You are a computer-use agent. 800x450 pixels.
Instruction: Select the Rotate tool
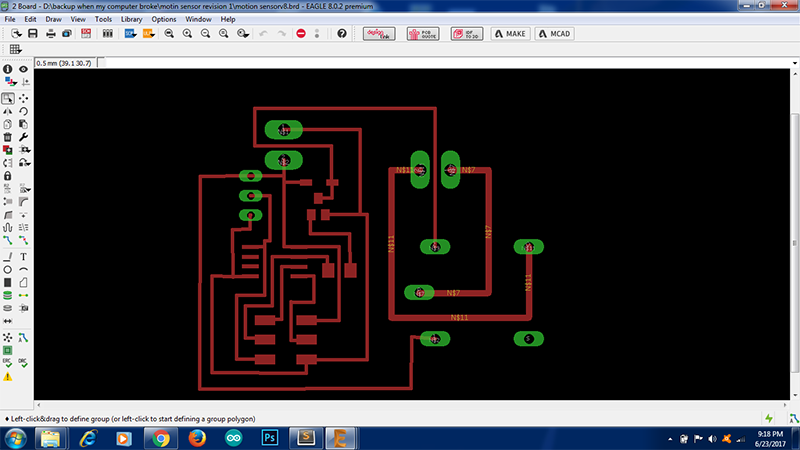click(23, 111)
